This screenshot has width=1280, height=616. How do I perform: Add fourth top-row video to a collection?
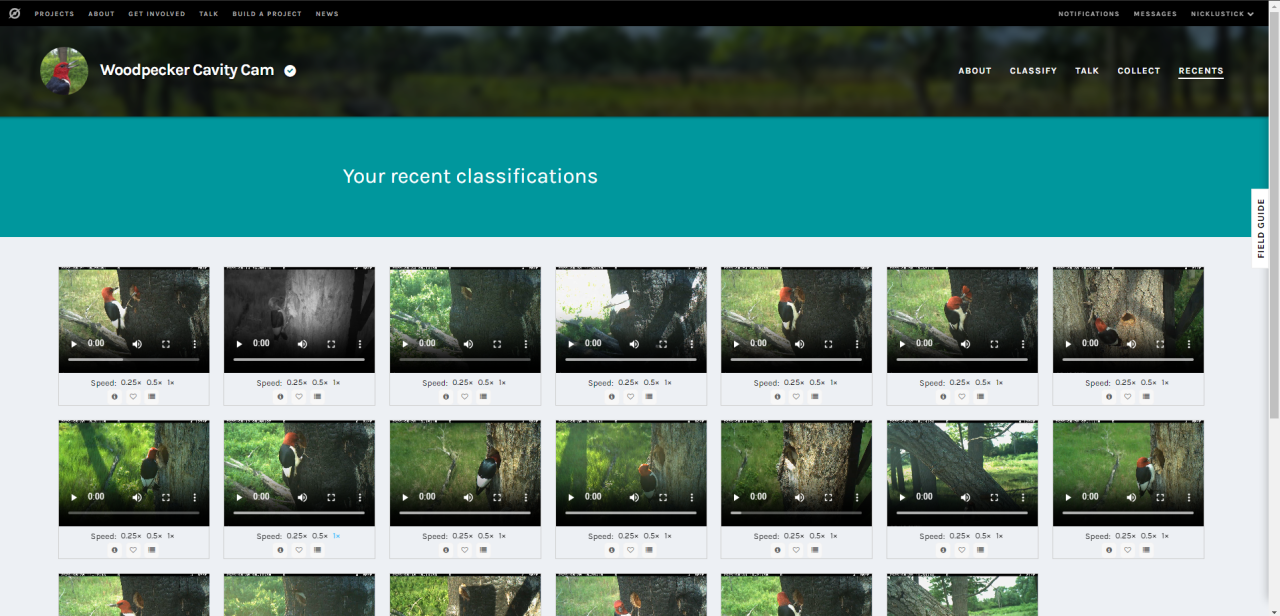(650, 396)
